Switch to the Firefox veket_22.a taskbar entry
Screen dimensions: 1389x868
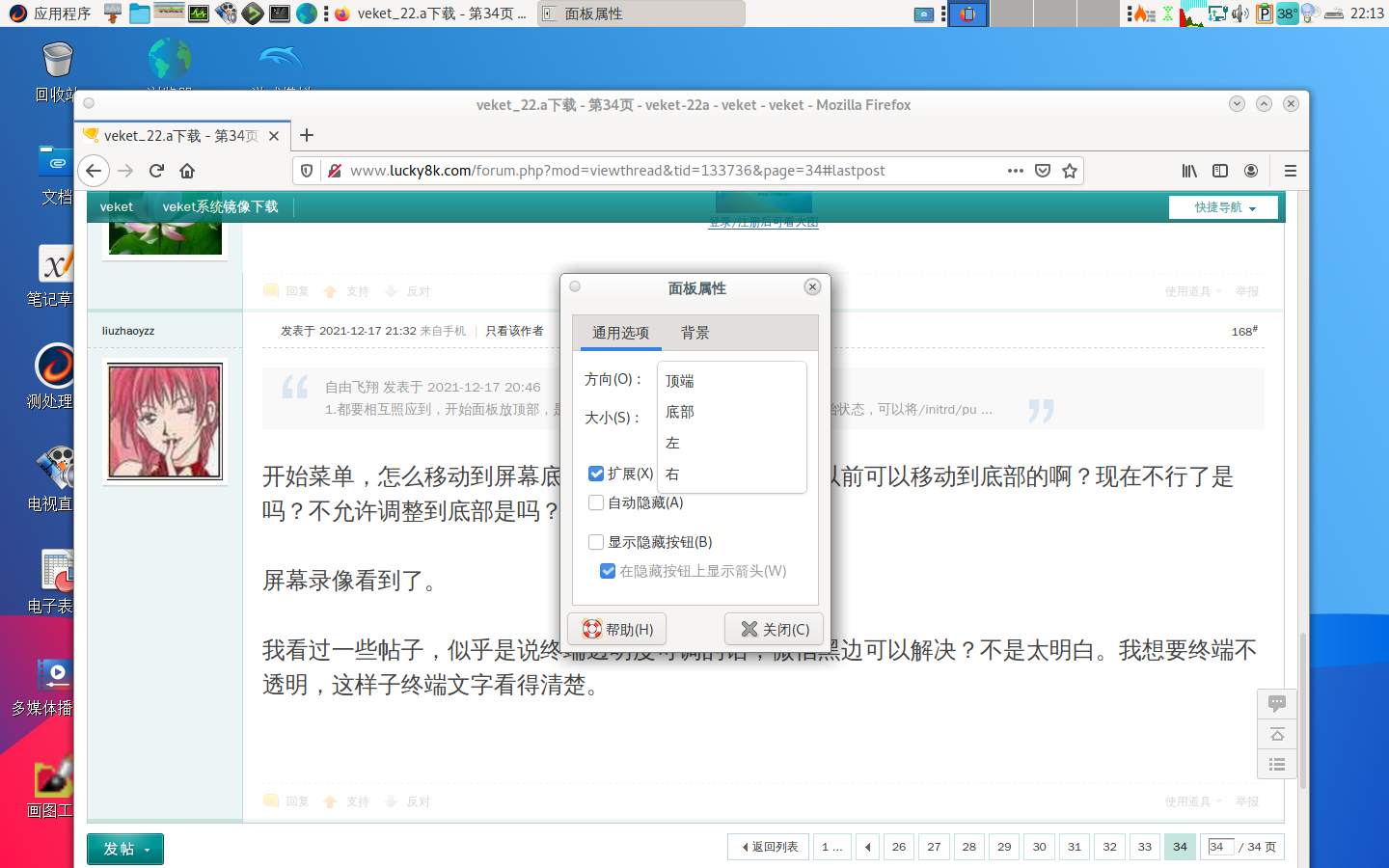[430, 14]
